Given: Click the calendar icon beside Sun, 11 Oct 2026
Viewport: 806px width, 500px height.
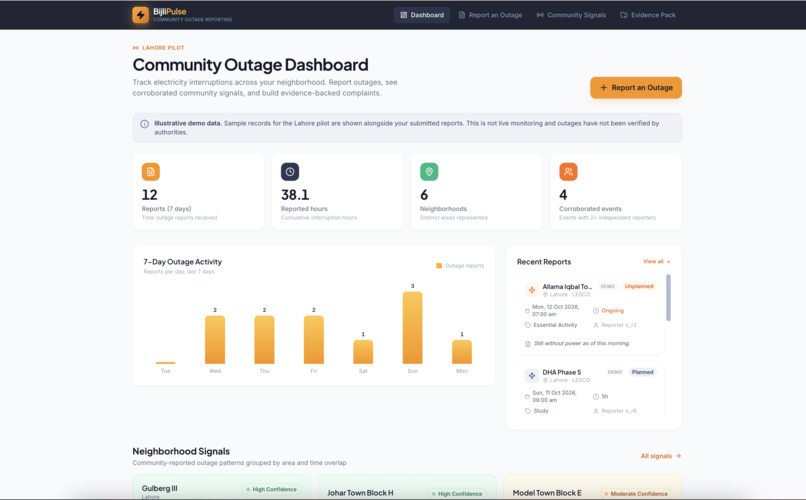Looking at the screenshot, I should point(527,397).
